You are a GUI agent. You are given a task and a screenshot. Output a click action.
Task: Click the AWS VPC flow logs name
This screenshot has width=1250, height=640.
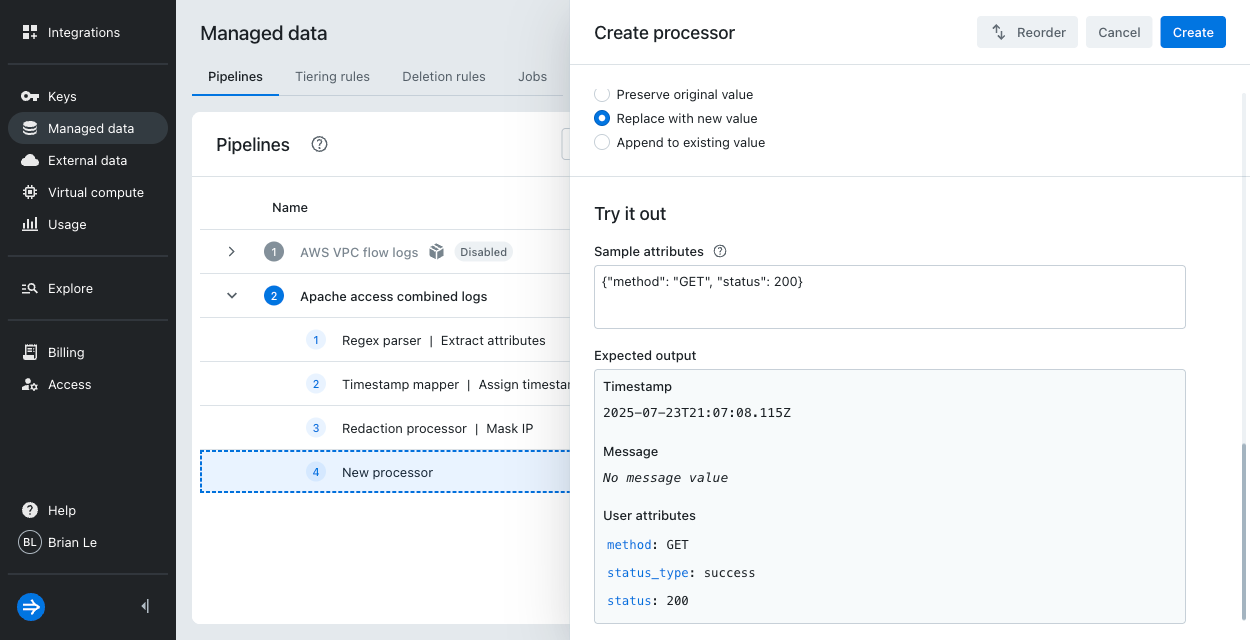tap(359, 252)
